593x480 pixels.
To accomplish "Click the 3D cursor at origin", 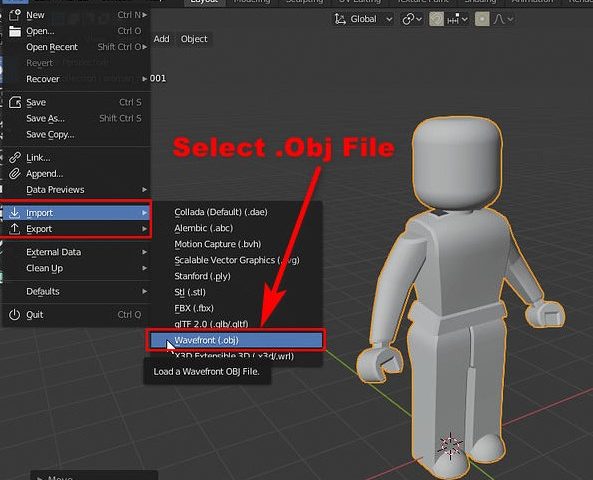I will (x=450, y=446).
